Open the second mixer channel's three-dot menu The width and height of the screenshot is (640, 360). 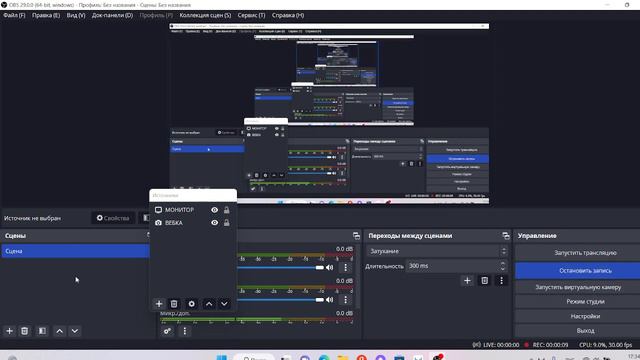coord(346,300)
